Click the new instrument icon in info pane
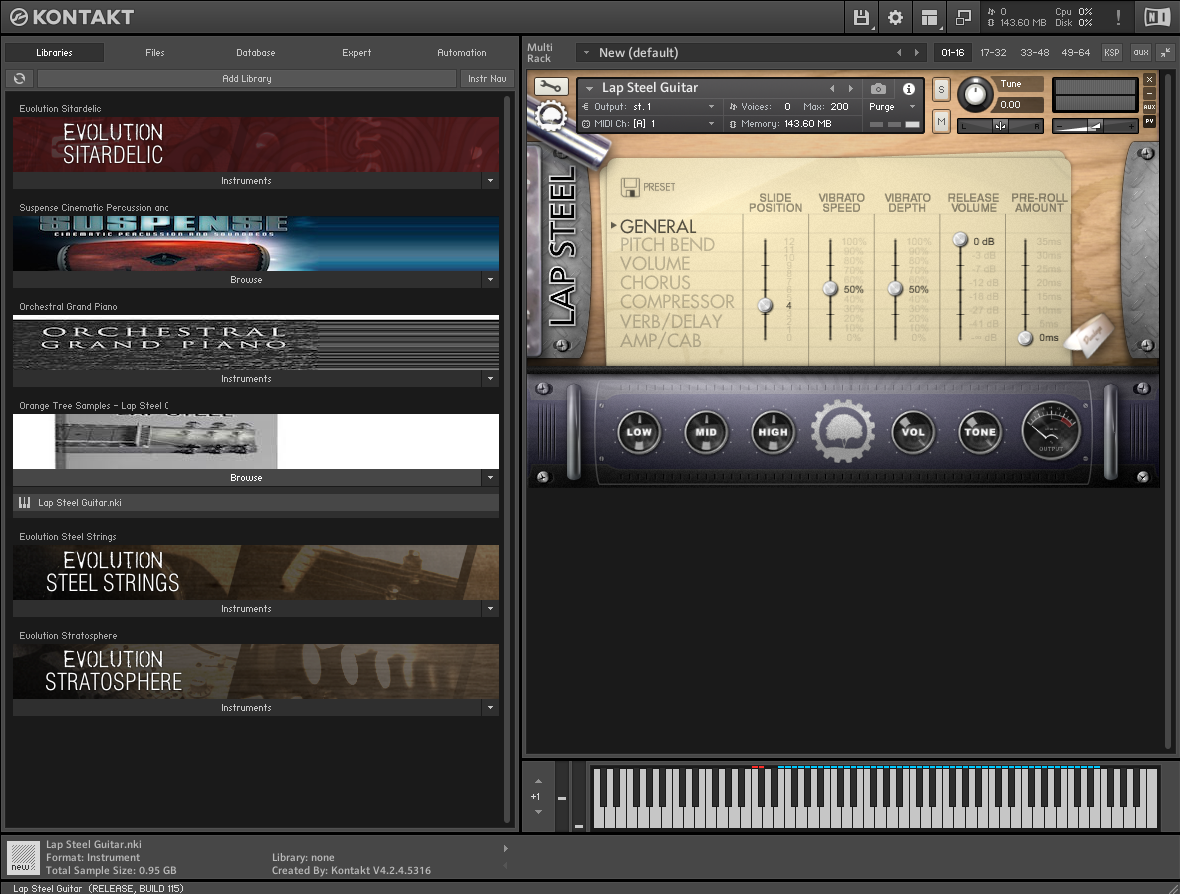 click(23, 857)
